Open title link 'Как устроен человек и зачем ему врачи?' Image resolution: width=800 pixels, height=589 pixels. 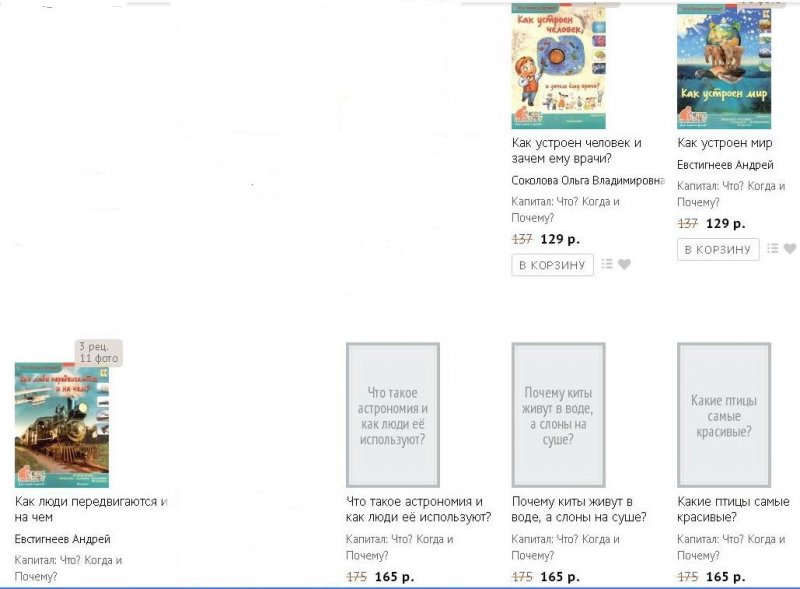[577, 151]
